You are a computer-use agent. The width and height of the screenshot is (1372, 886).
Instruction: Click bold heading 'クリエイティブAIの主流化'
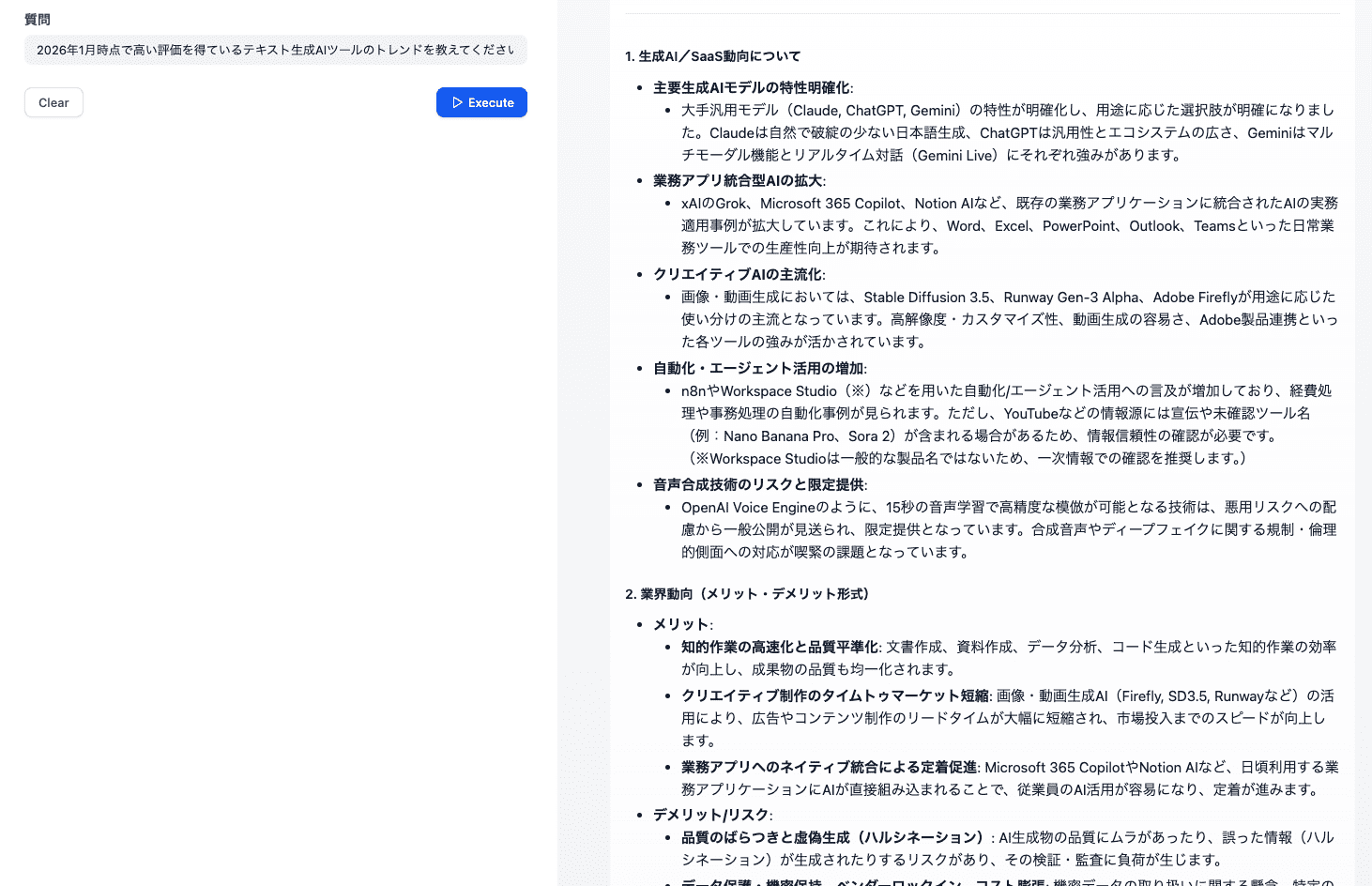coord(738,274)
